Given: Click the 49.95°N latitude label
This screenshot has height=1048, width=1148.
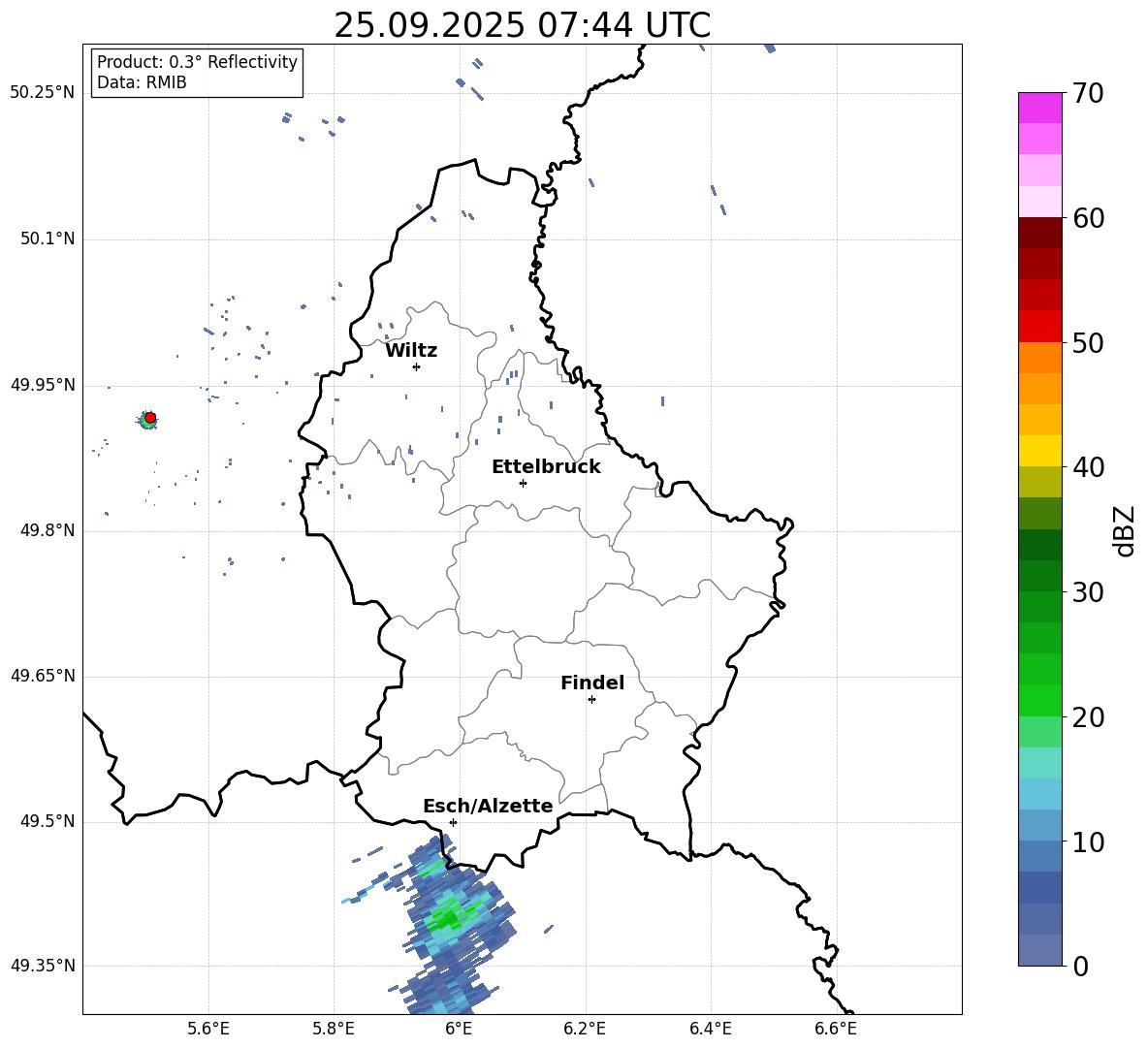Looking at the screenshot, I should [x=43, y=385].
